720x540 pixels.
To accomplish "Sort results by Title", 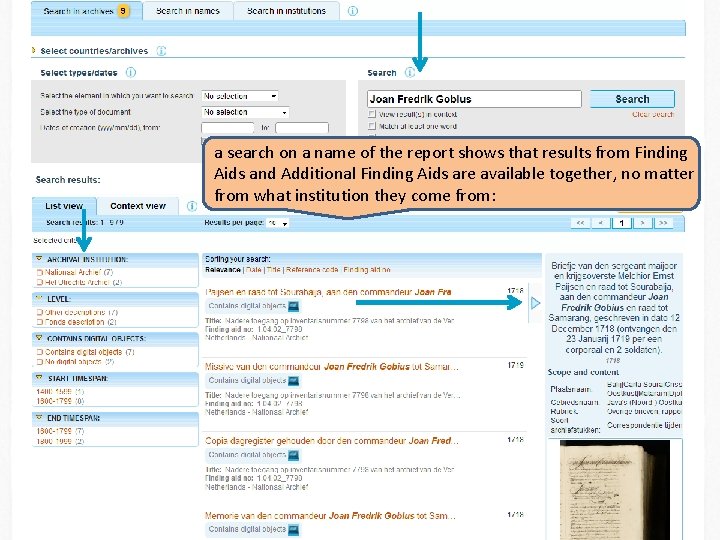I will click(273, 270).
